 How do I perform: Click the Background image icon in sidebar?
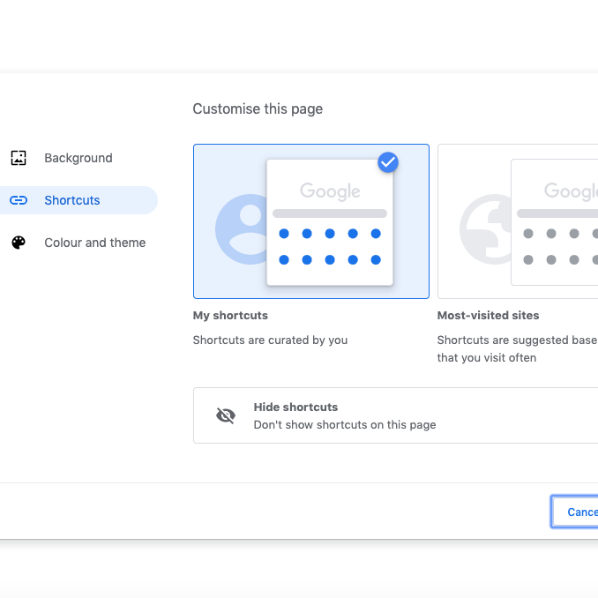(x=18, y=158)
